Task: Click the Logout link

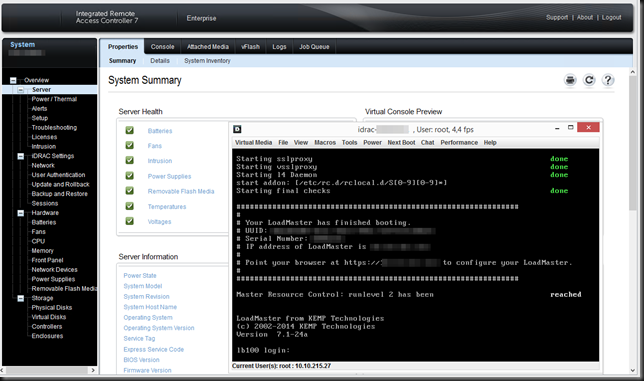Action: (x=612, y=17)
